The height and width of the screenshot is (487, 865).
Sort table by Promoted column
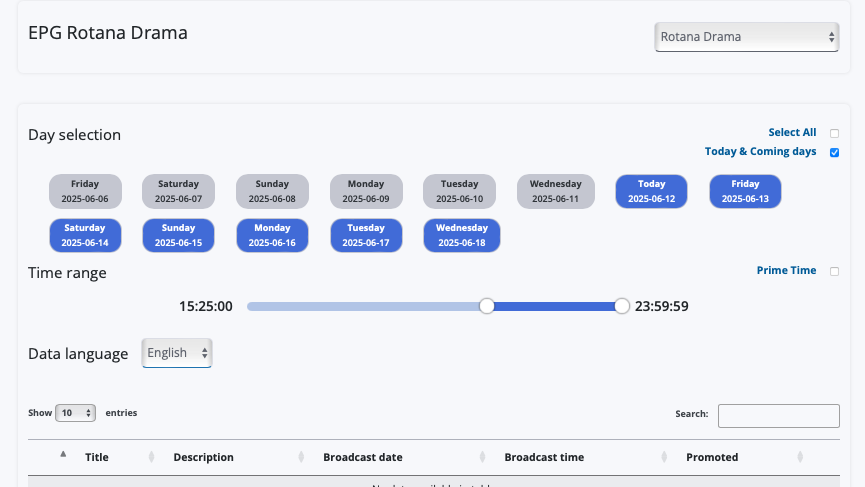(712, 457)
